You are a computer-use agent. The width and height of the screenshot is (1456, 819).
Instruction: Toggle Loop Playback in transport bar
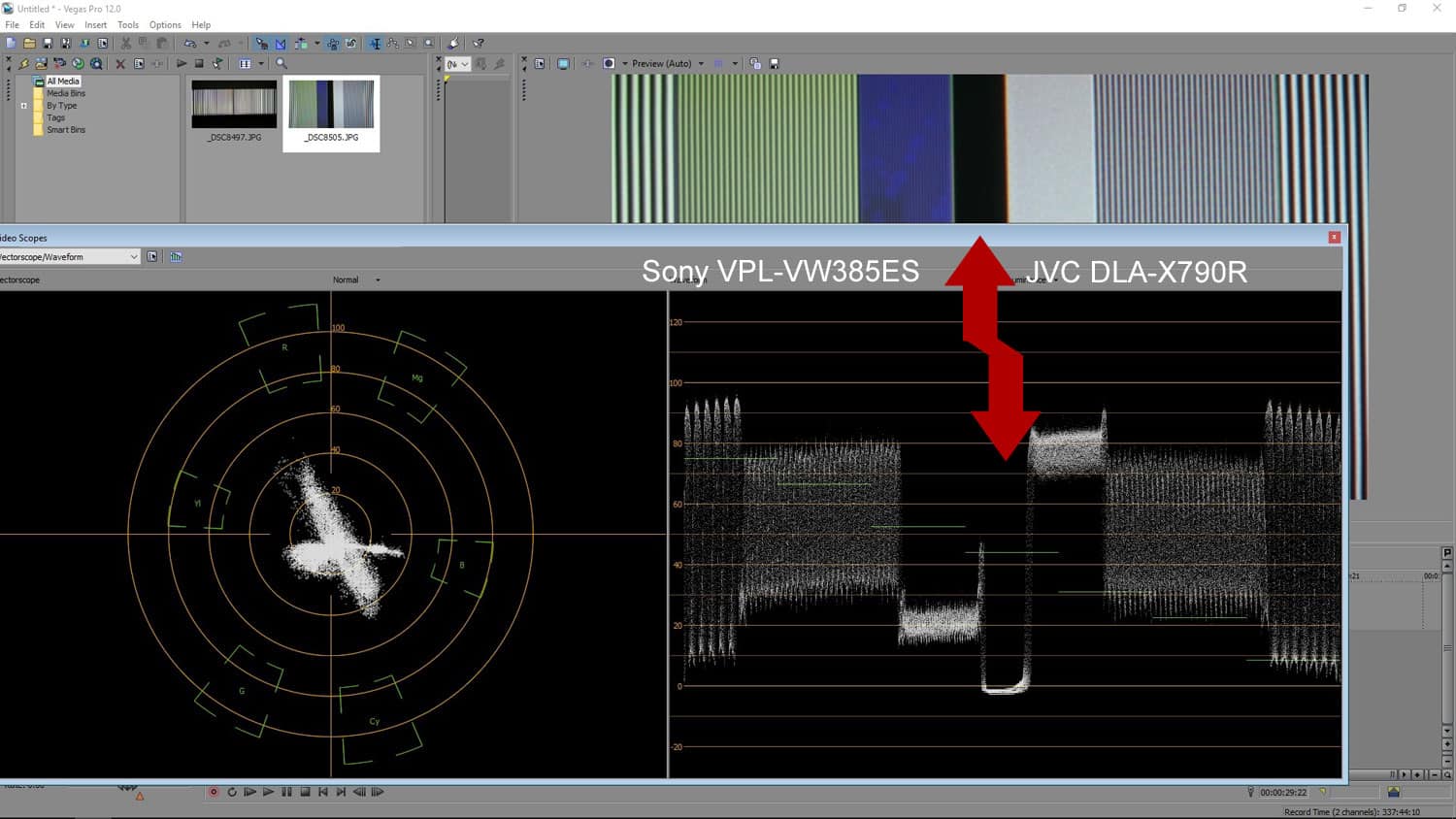coord(232,792)
